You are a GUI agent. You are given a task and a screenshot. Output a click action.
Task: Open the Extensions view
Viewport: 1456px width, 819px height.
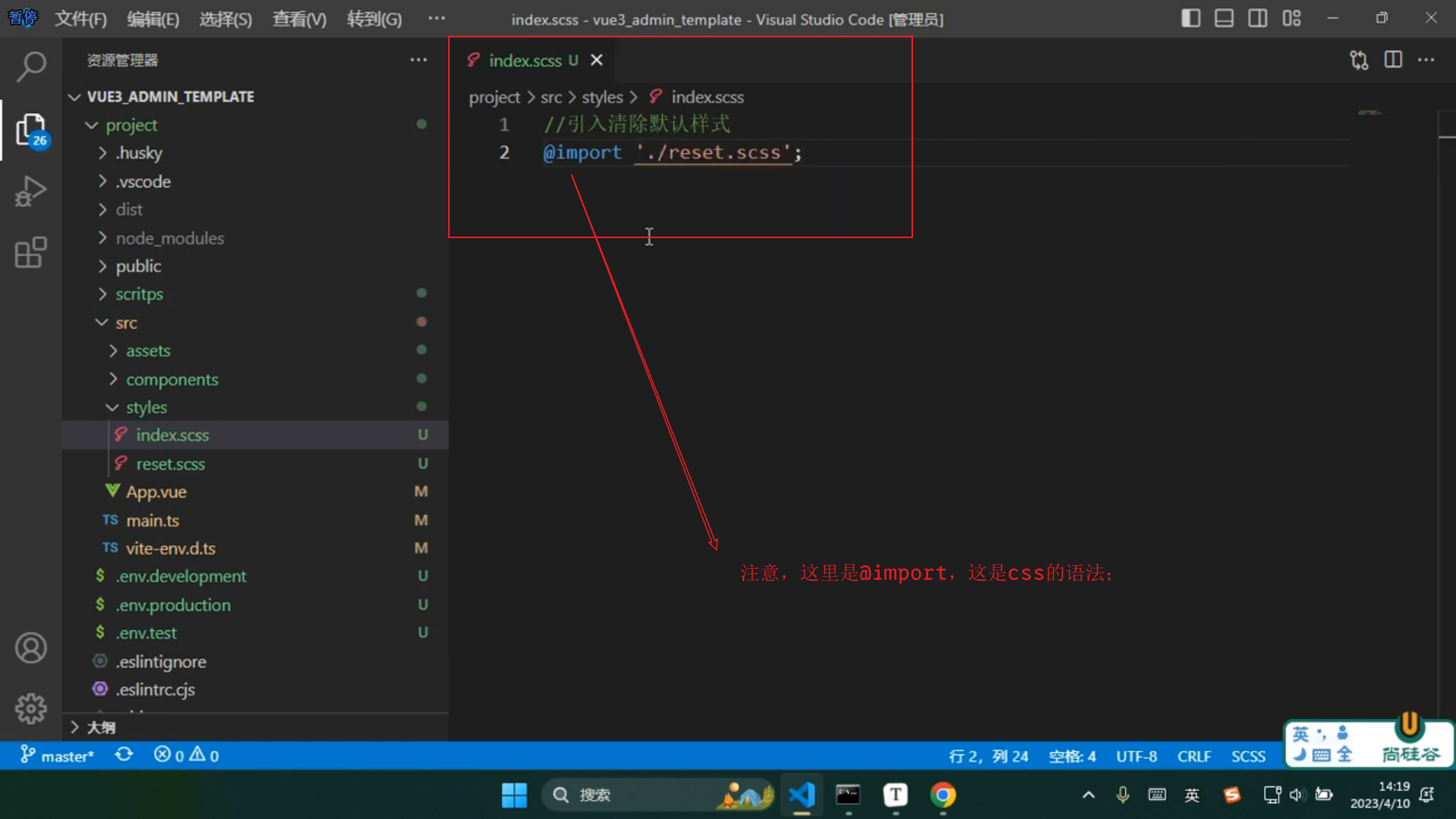tap(30, 253)
